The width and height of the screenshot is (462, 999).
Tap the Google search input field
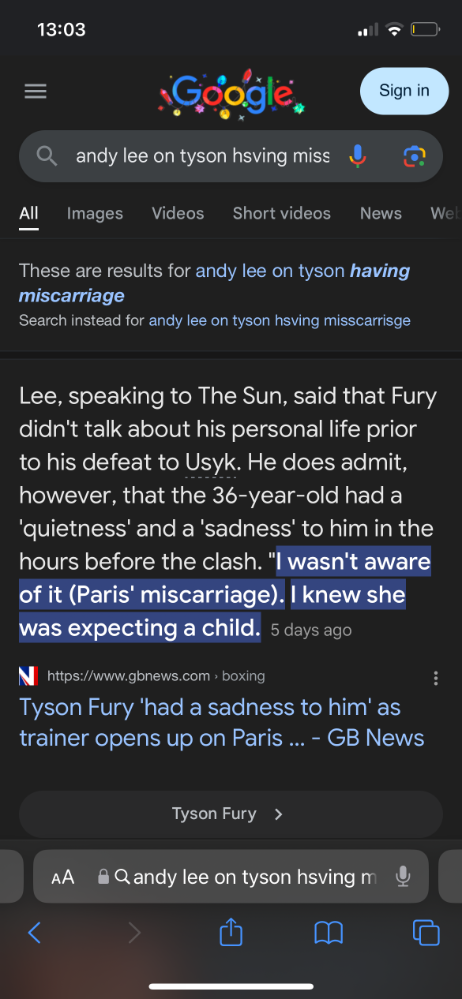202,156
